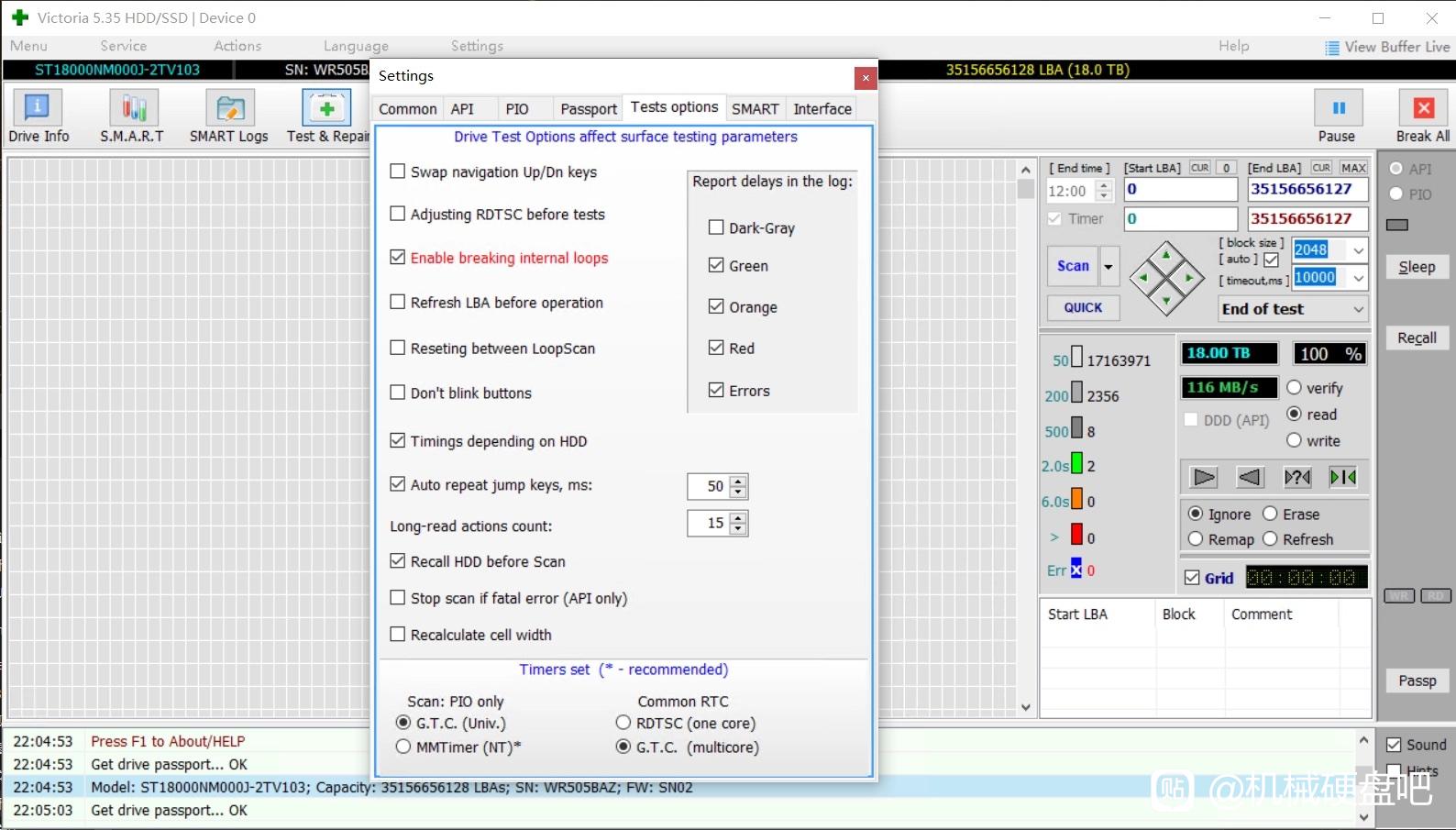Click the random jump ?/ button
The image size is (1456, 830).
pos(1297,477)
